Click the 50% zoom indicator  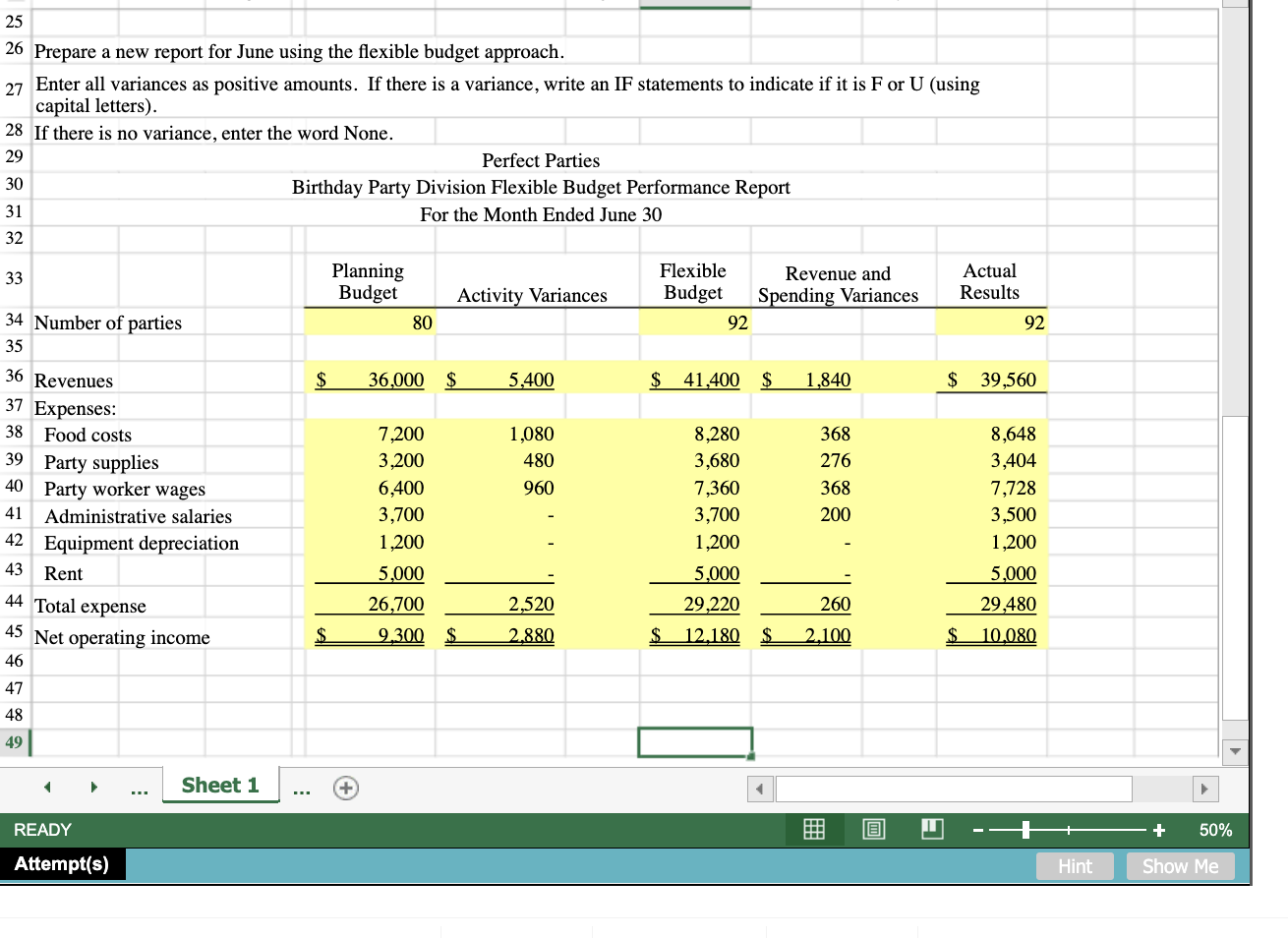(1214, 829)
